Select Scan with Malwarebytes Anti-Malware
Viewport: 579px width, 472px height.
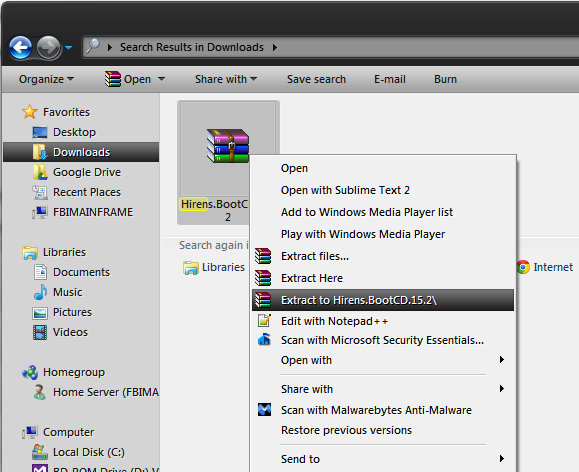pos(383,410)
